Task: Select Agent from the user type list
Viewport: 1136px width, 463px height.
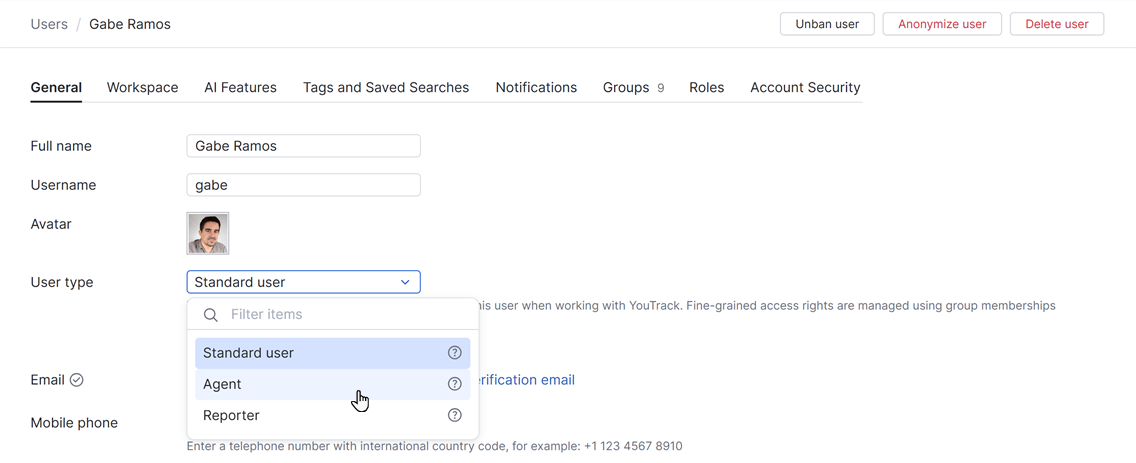Action: pyautogui.click(x=223, y=384)
